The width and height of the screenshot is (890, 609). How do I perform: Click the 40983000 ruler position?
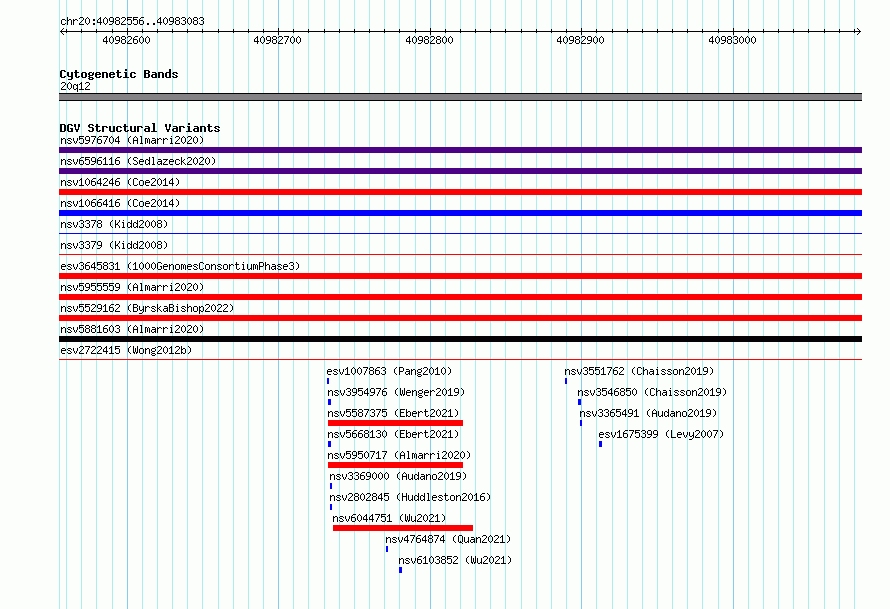click(732, 40)
